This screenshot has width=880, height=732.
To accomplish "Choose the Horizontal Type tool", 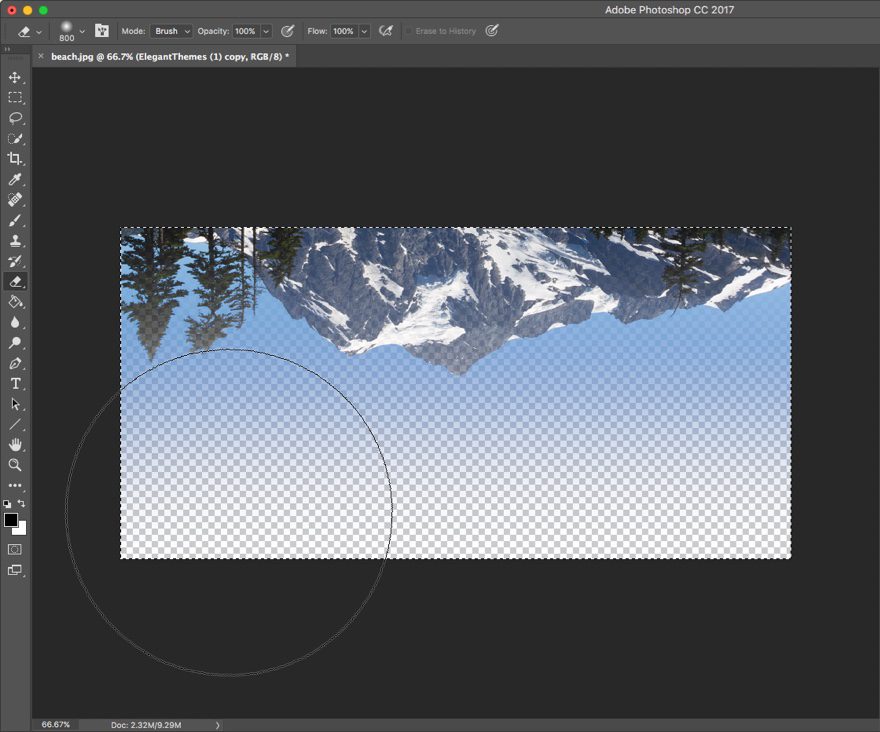I will (15, 383).
